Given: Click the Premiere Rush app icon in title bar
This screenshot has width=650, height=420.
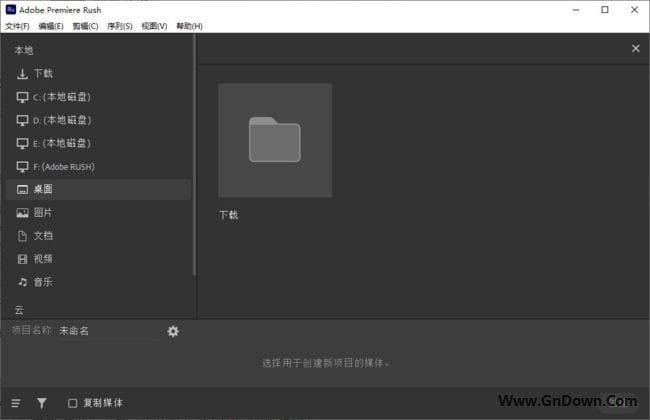Looking at the screenshot, I should pos(11,10).
